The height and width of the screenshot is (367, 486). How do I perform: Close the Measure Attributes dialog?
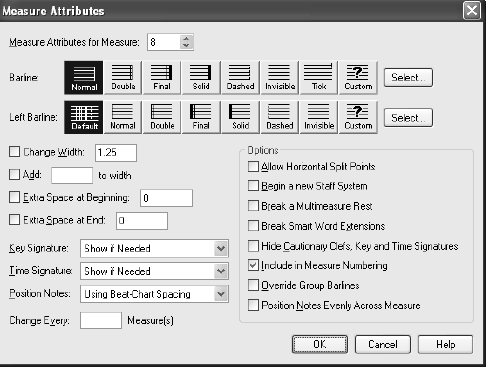(472, 10)
